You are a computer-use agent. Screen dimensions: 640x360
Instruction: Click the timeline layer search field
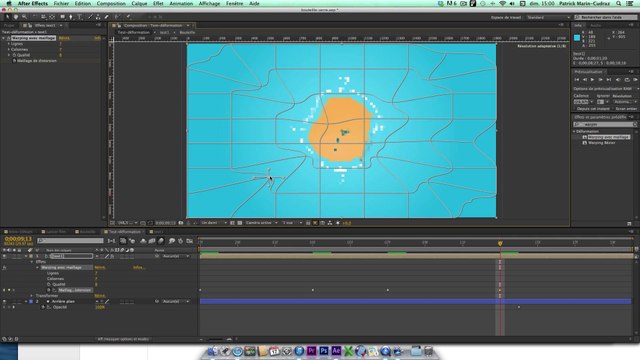(x=70, y=241)
